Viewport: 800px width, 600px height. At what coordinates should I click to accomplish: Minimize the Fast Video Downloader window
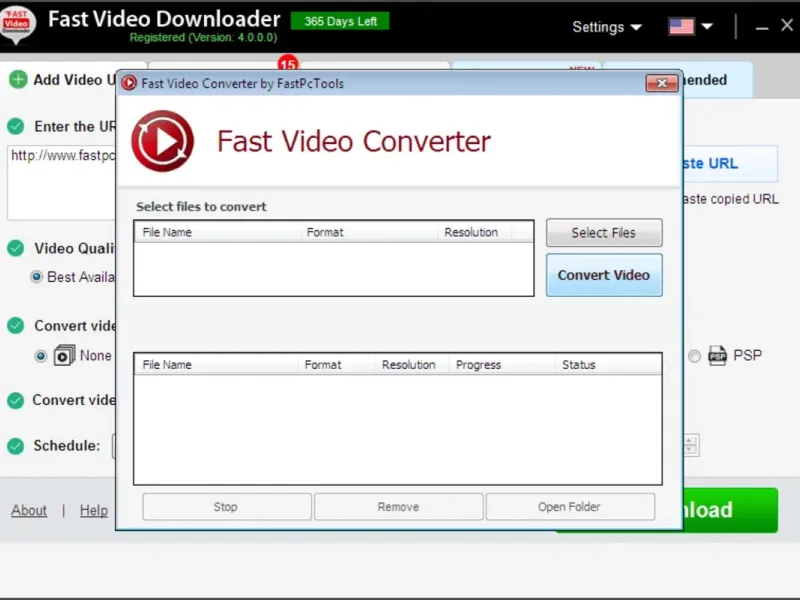(x=762, y=27)
